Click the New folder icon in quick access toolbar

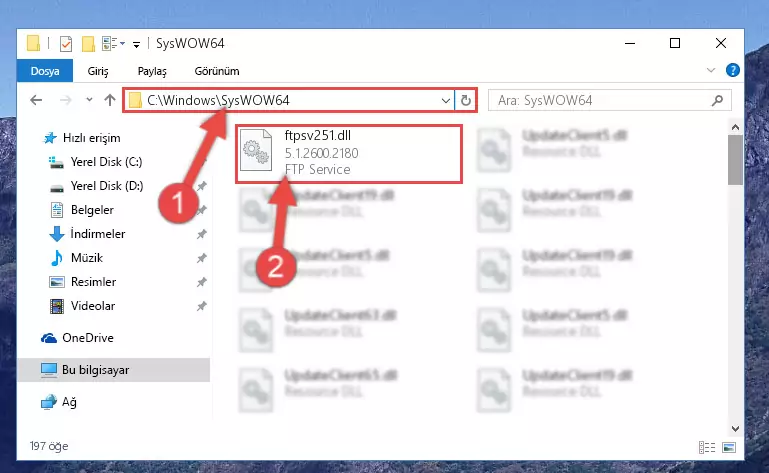[x=88, y=44]
